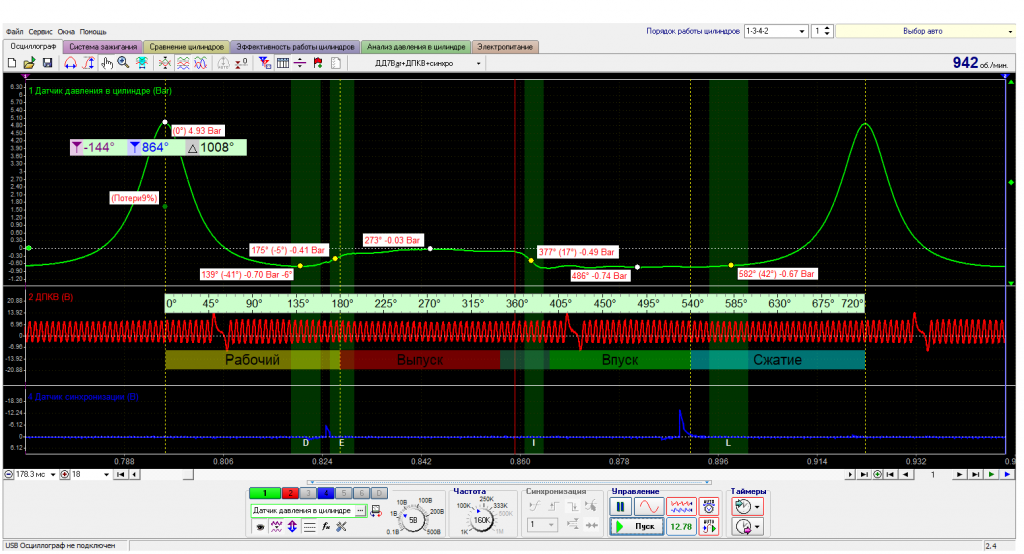Click the channel input swap icon beside sensor name
The height and width of the screenshot is (554, 1024).
tap(376, 511)
